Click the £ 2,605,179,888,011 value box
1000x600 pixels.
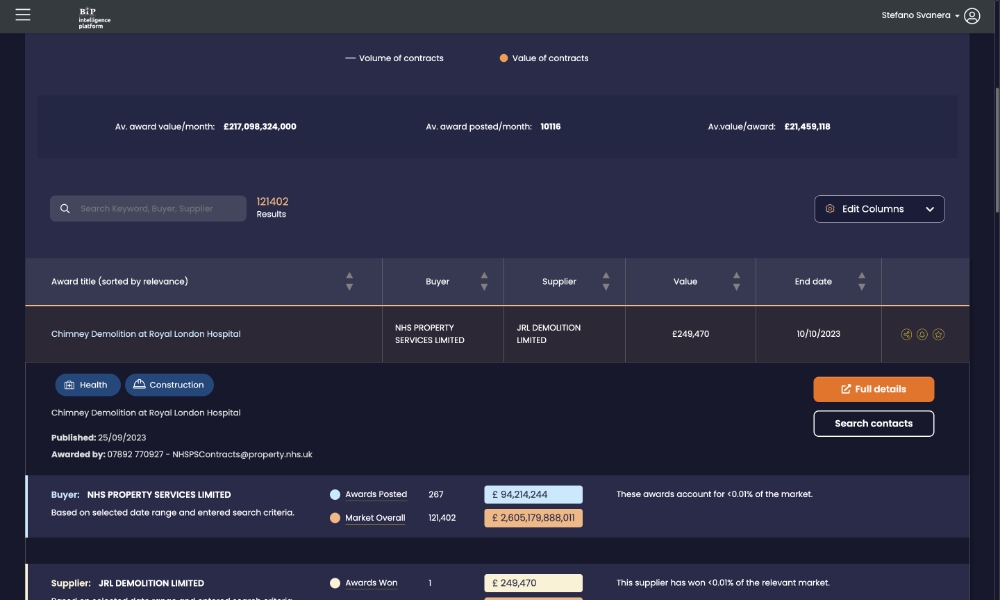(533, 518)
